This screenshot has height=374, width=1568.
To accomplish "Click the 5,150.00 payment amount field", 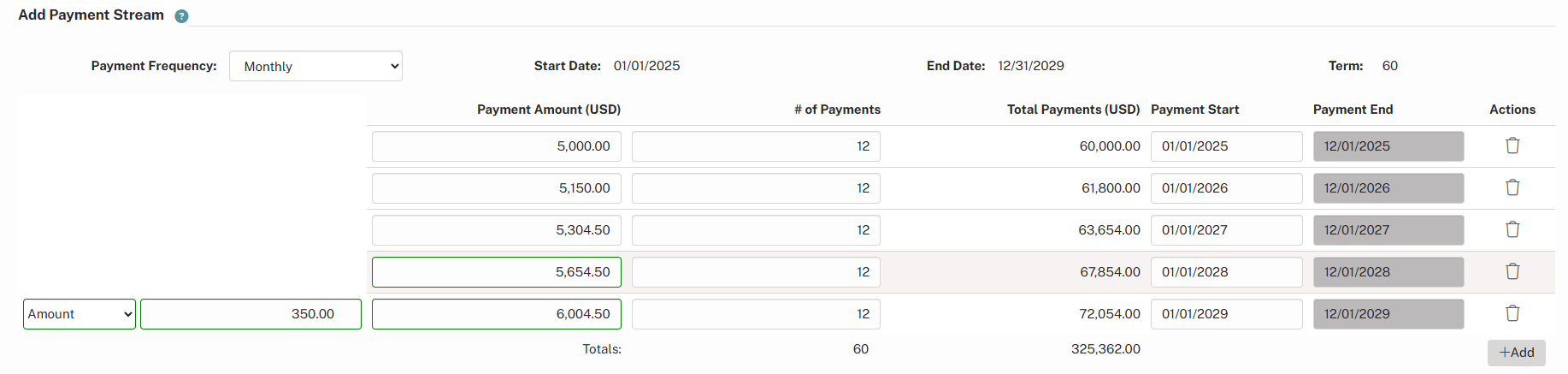I will (496, 188).
